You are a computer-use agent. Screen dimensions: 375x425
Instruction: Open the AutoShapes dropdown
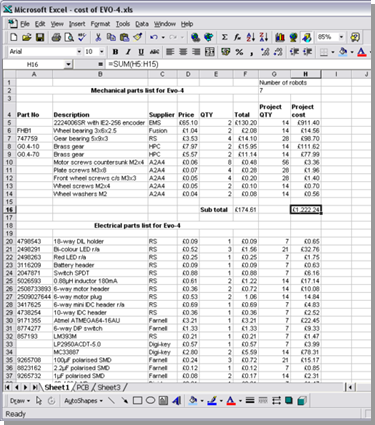point(83,401)
